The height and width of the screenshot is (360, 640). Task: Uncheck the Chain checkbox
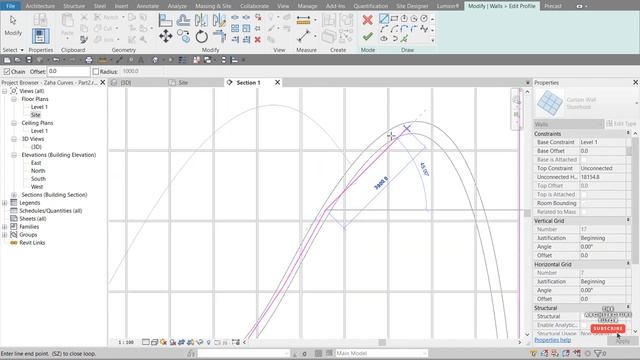point(7,71)
